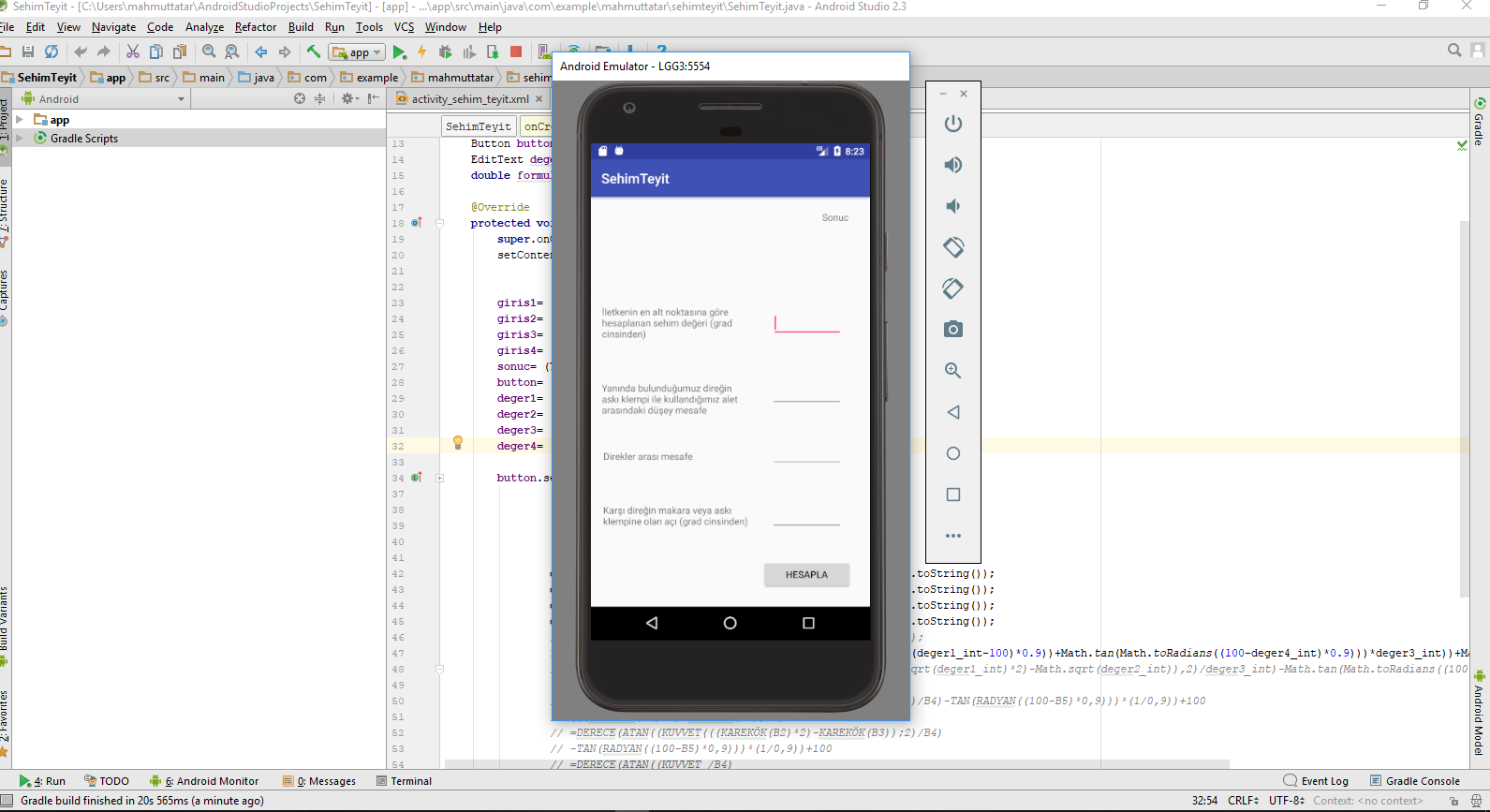Open the Refactor menu

pyautogui.click(x=255, y=27)
